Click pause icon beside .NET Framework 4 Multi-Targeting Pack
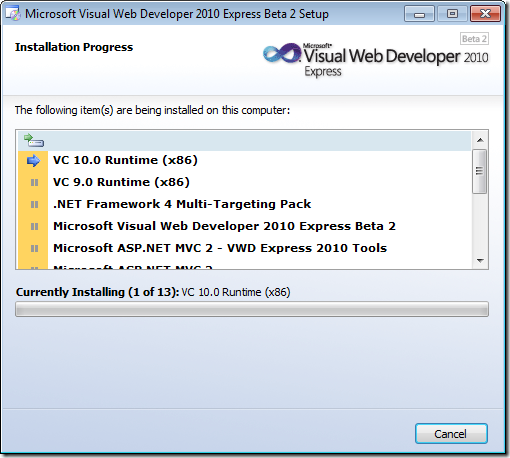 click(x=34, y=204)
